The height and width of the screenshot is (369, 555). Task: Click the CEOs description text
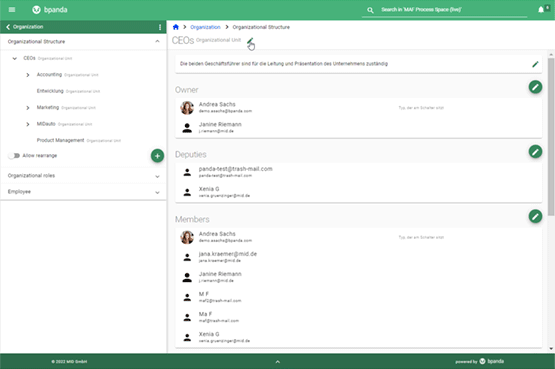(x=284, y=64)
